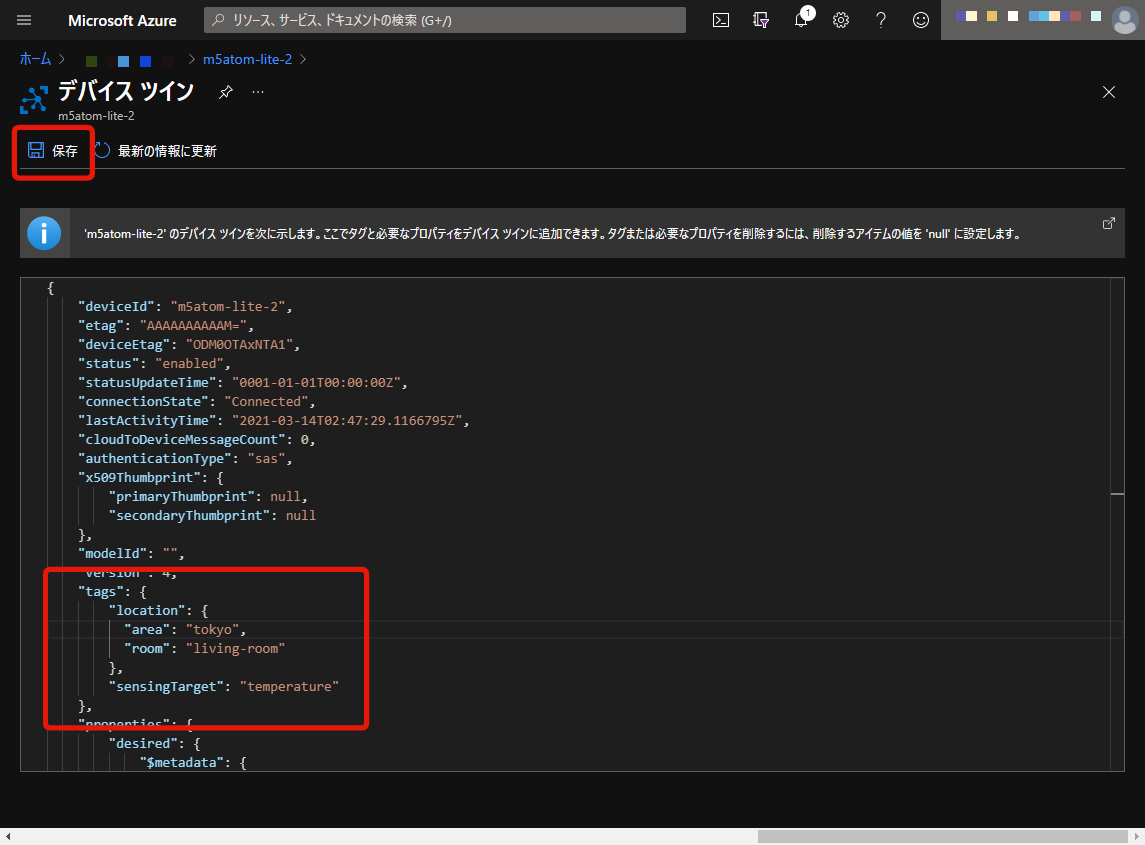Image resolution: width=1145 pixels, height=845 pixels.
Task: Open portal settings gear
Action: click(x=841, y=20)
